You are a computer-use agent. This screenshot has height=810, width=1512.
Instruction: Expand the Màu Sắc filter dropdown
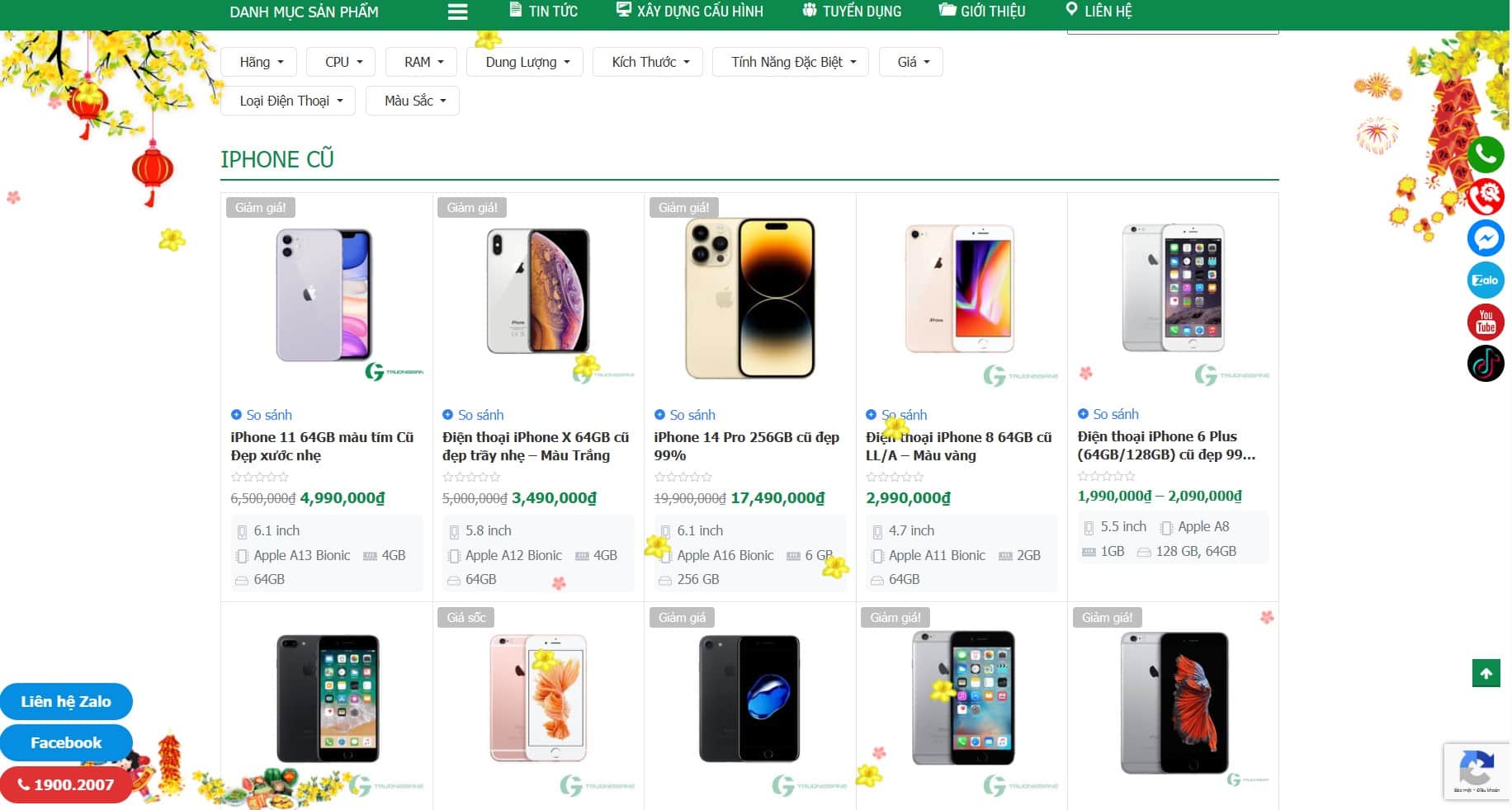(x=413, y=101)
